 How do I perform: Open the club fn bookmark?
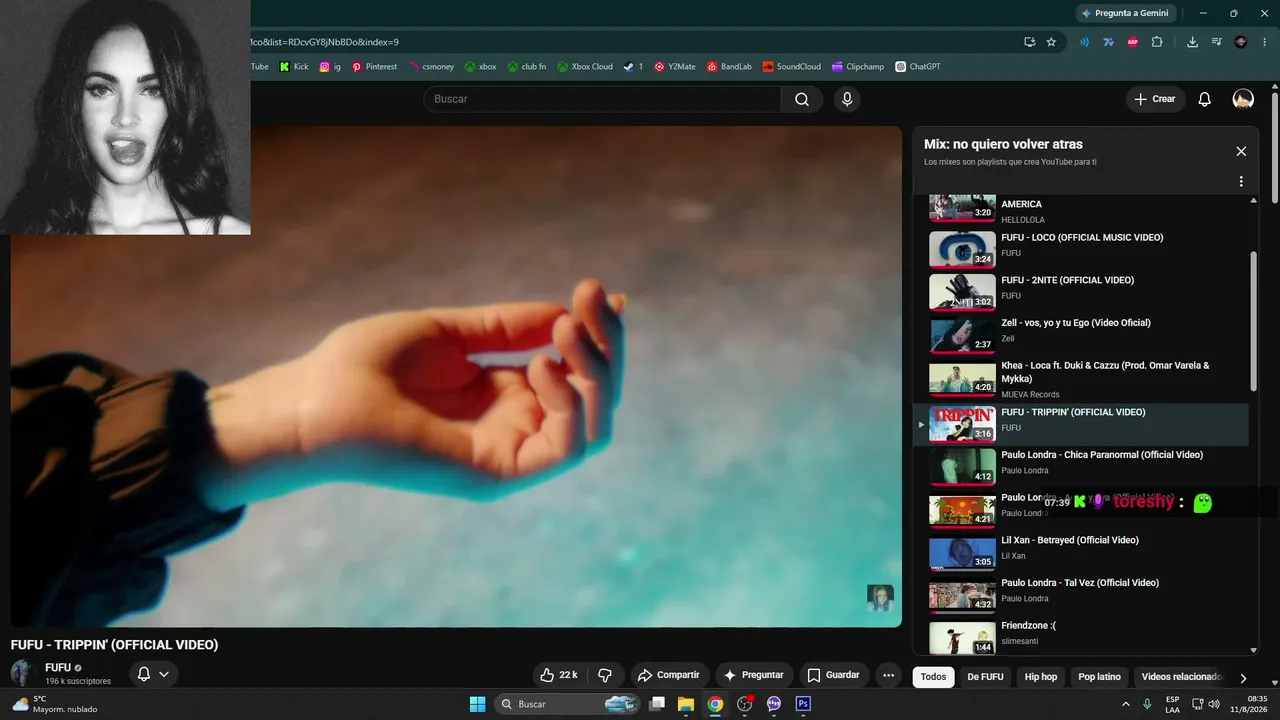point(527,67)
